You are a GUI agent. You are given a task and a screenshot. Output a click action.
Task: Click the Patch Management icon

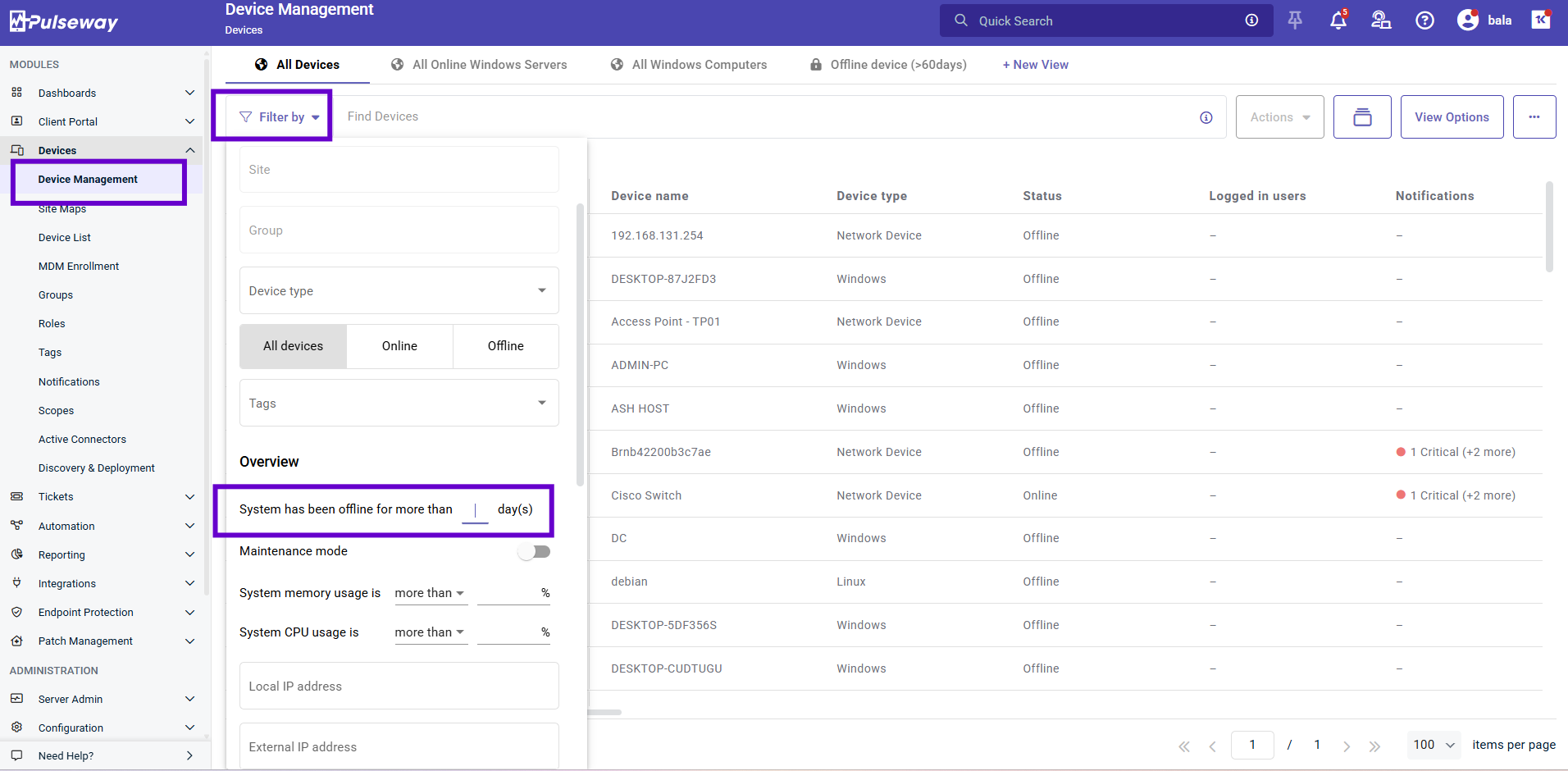[16, 641]
